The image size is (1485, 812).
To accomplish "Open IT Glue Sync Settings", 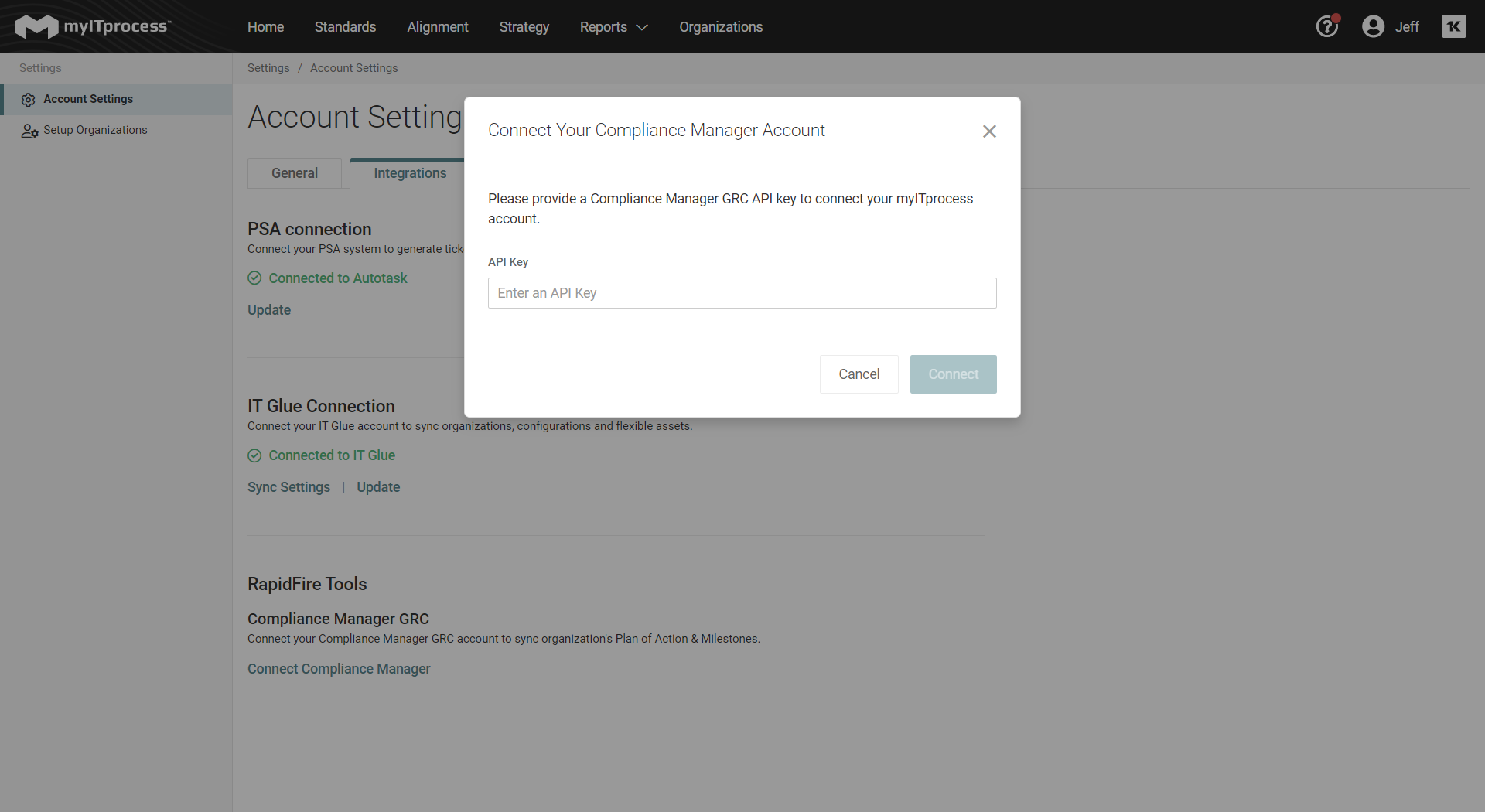I will pos(288,487).
